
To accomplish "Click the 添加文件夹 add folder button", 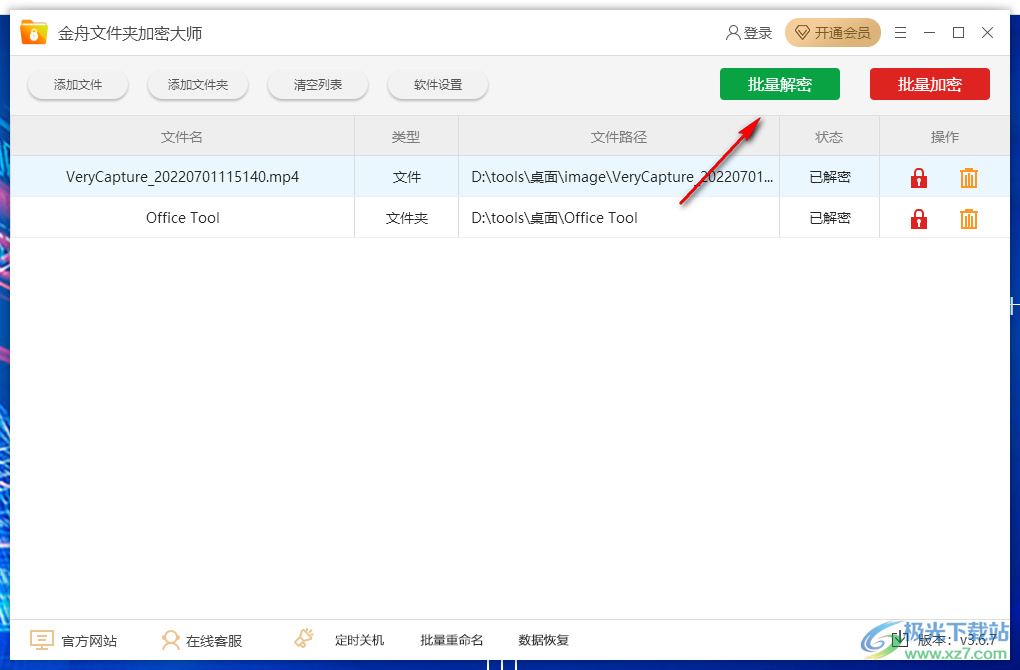I will pyautogui.click(x=197, y=84).
